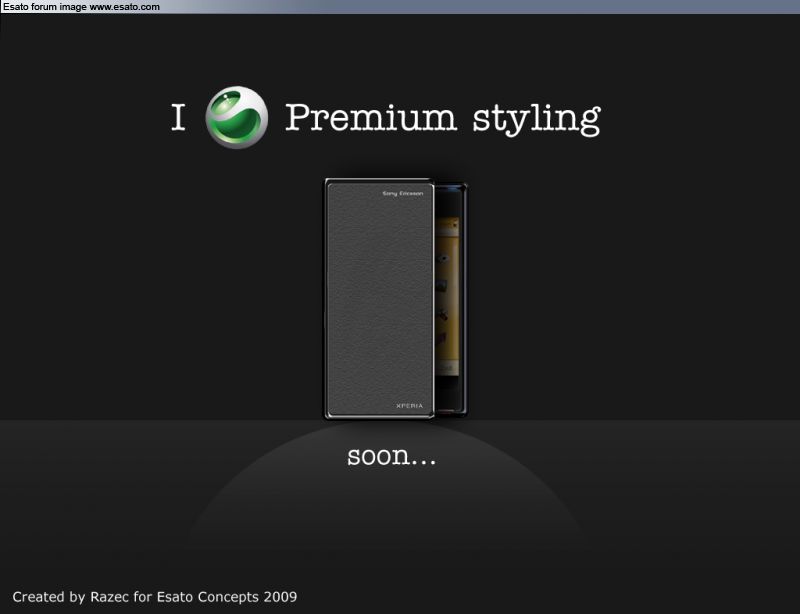Click the soon... teaser text
This screenshot has height=614, width=800.
(x=391, y=457)
